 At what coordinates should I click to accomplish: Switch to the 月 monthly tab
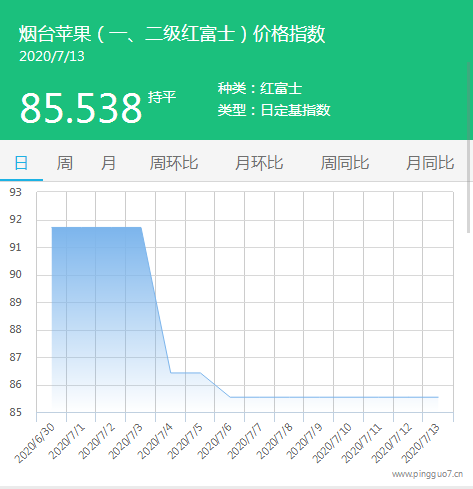click(x=108, y=163)
